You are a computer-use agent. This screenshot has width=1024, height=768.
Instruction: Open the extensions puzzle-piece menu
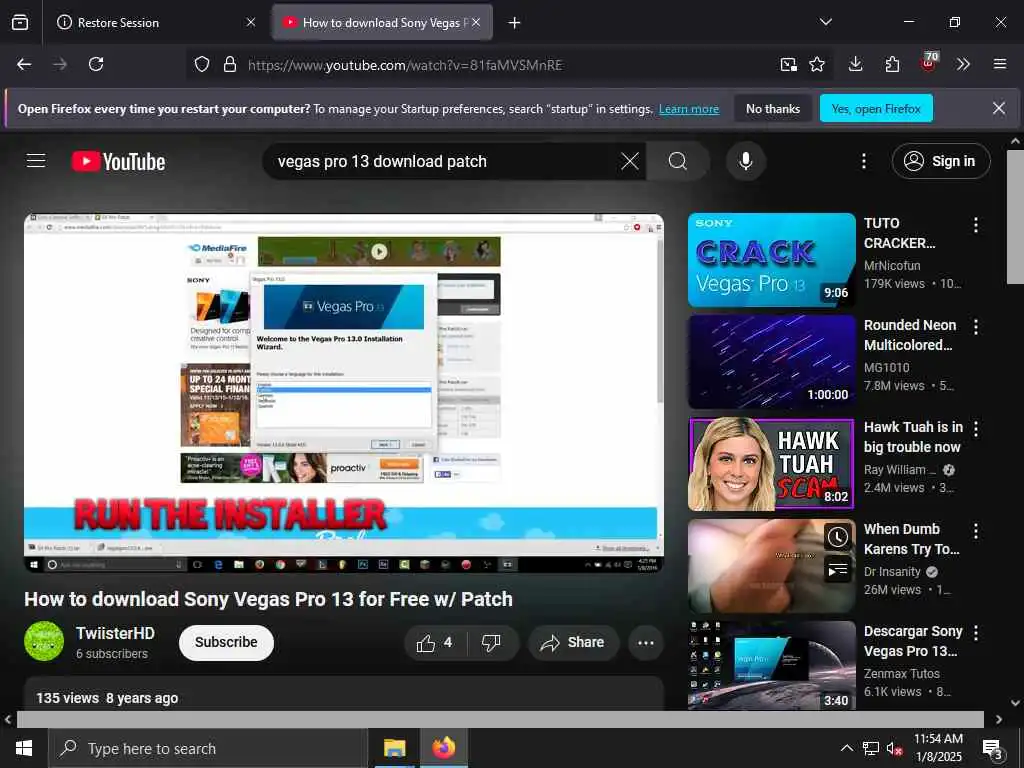[892, 64]
